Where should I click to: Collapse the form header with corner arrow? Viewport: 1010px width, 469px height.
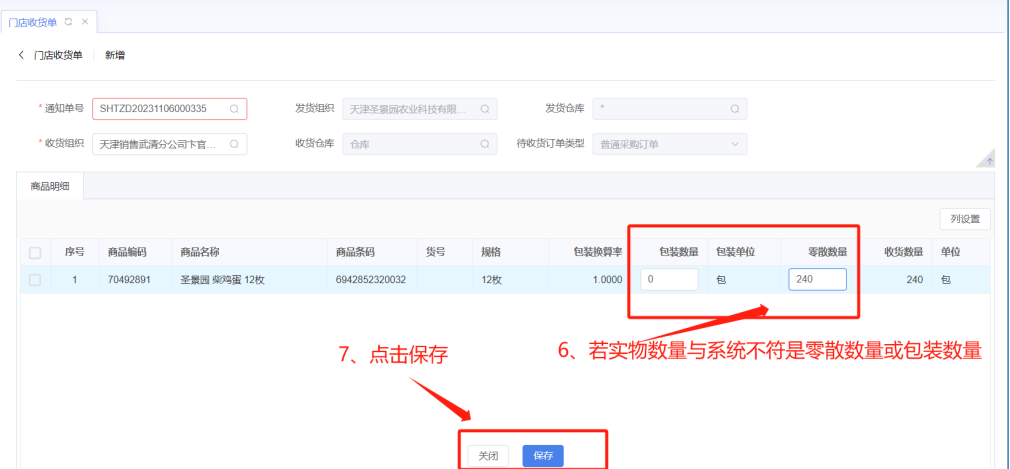pyautogui.click(x=988, y=160)
